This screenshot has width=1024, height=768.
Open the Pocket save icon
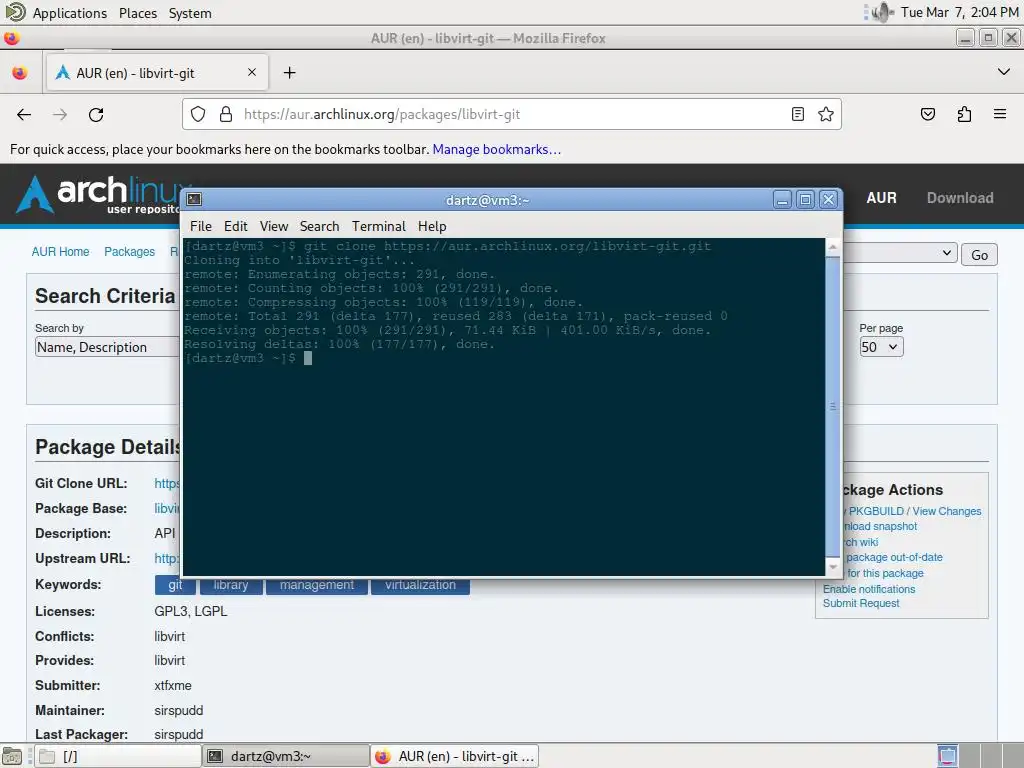pyautogui.click(x=927, y=115)
